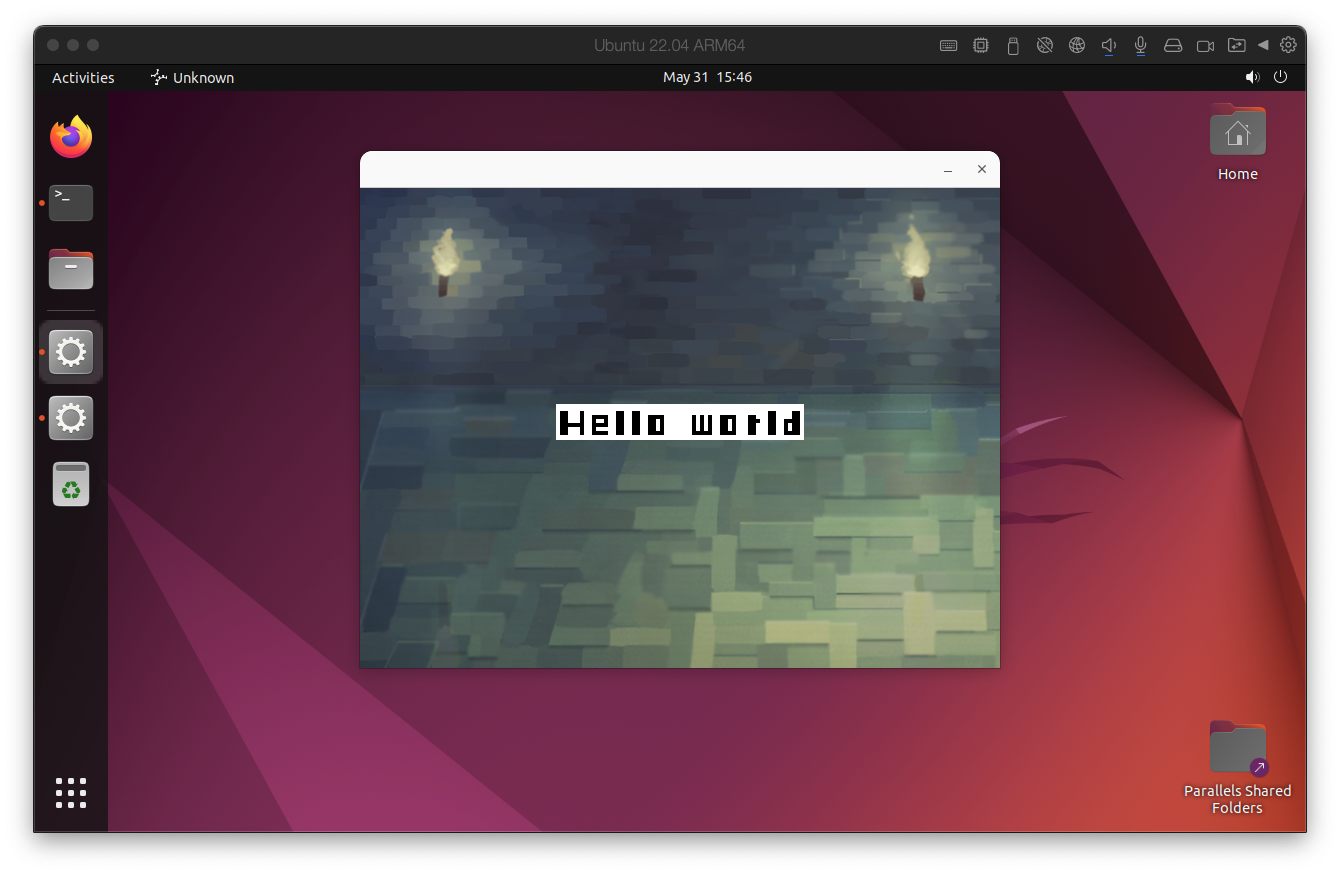The width and height of the screenshot is (1340, 874).
Task: Open Parallels keyboard icon in the VM toolbar
Action: (x=949, y=45)
